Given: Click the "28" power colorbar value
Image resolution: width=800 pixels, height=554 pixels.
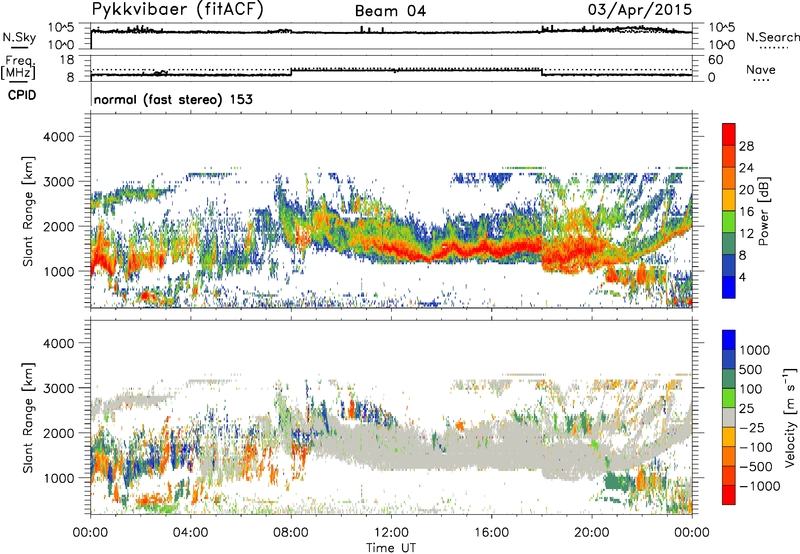Looking at the screenshot, I should point(746,146).
